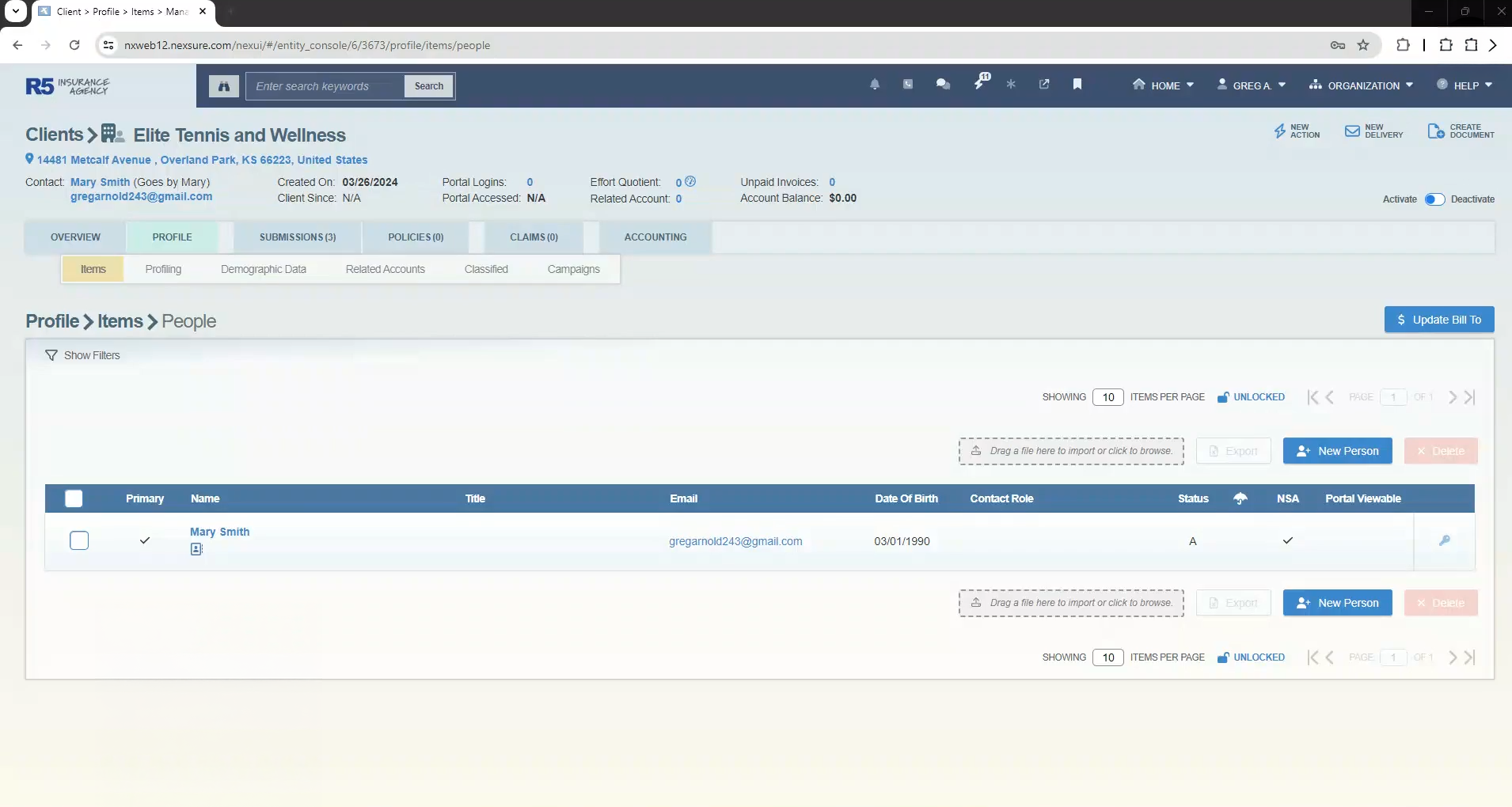Click the Create Document icon
Viewport: 1512px width, 807px height.
click(1435, 131)
